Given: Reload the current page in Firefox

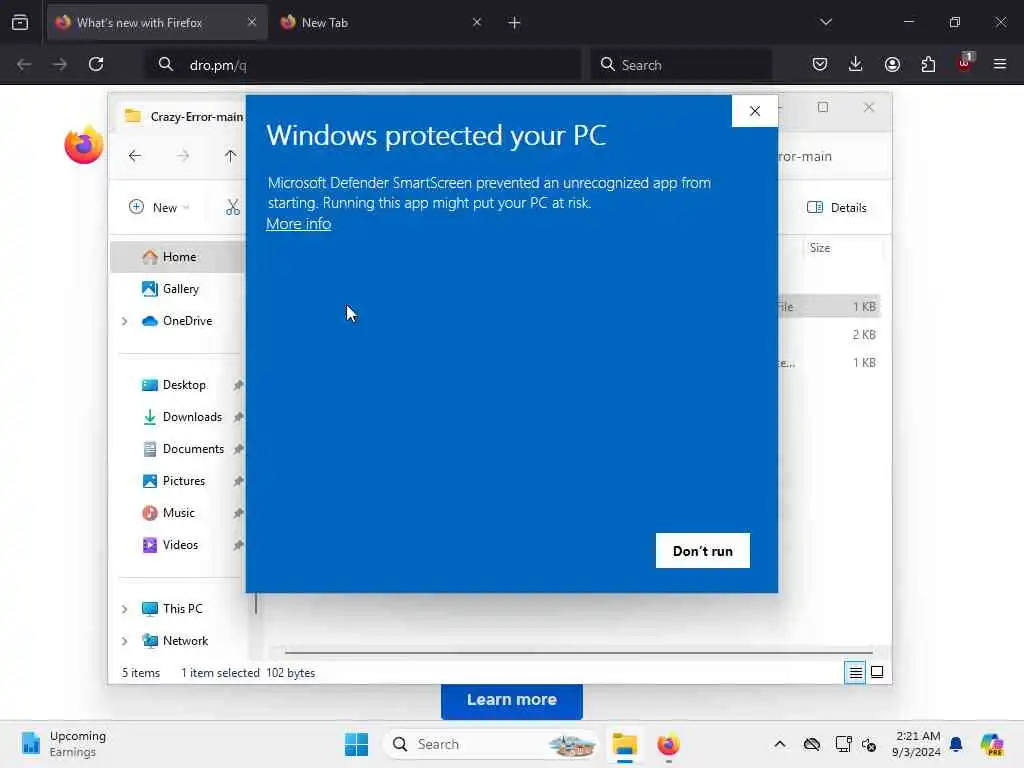Looking at the screenshot, I should click(96, 64).
